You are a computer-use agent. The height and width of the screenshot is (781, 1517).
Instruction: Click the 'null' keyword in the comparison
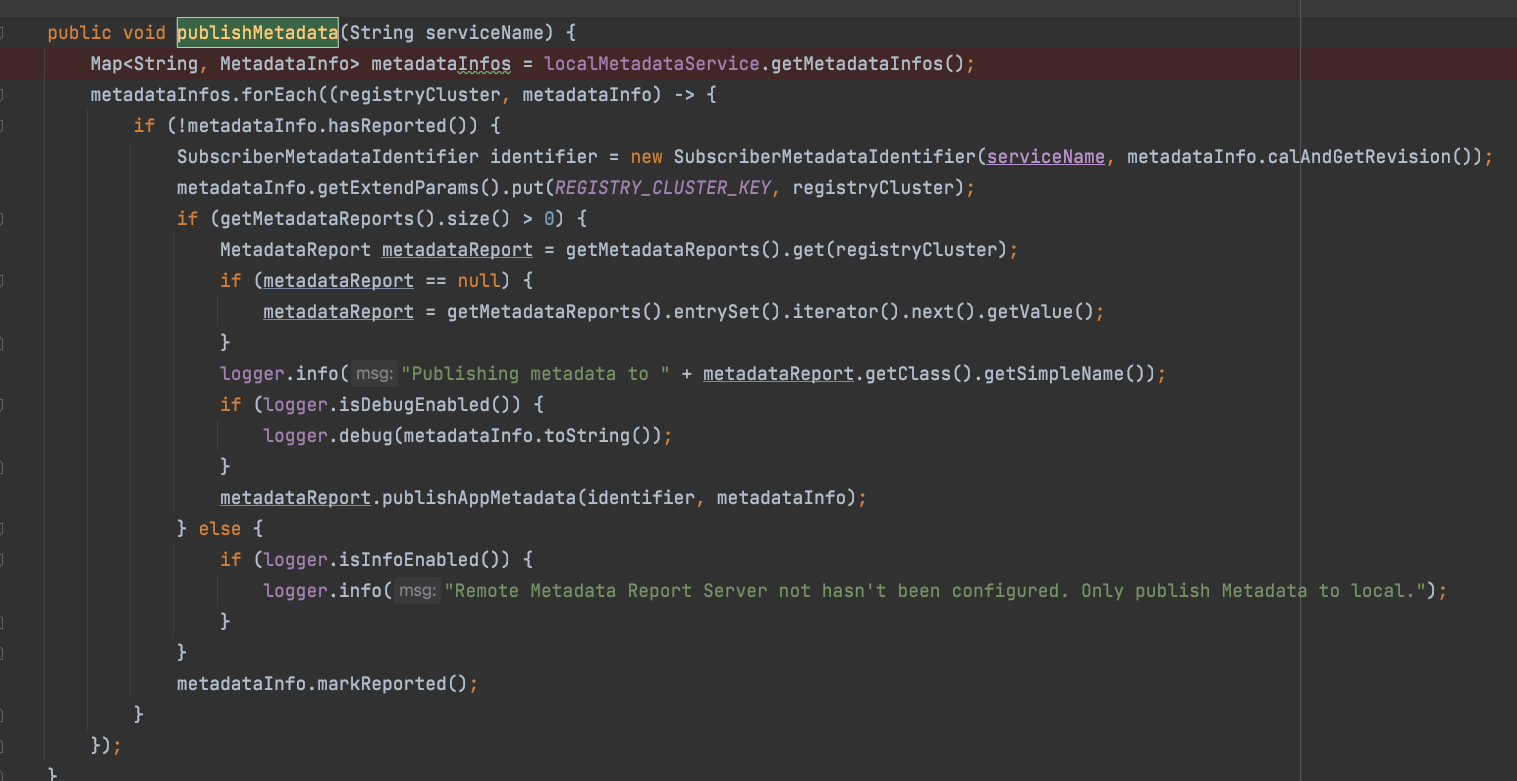[x=479, y=281]
